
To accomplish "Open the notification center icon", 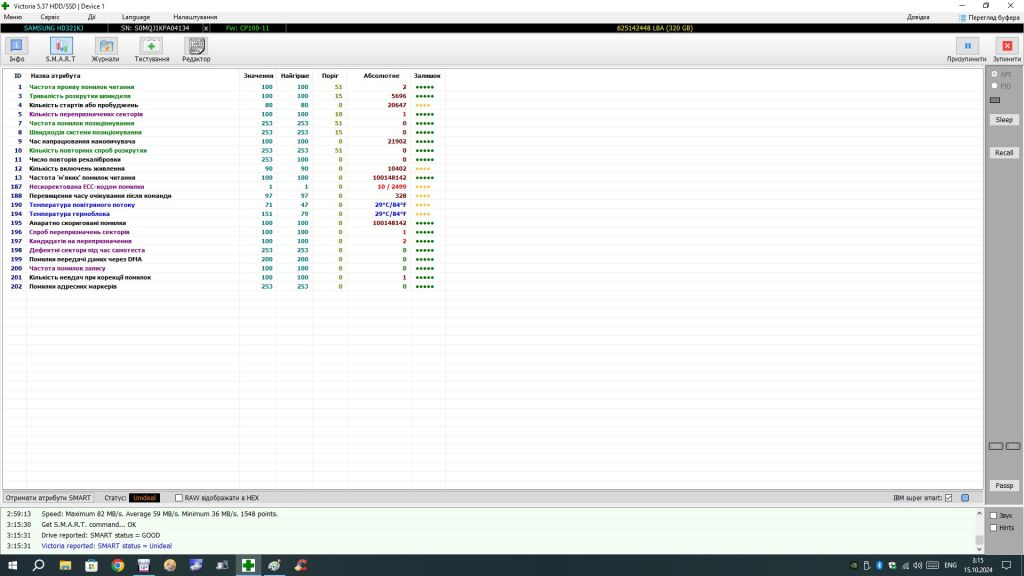I will tap(1007, 565).
